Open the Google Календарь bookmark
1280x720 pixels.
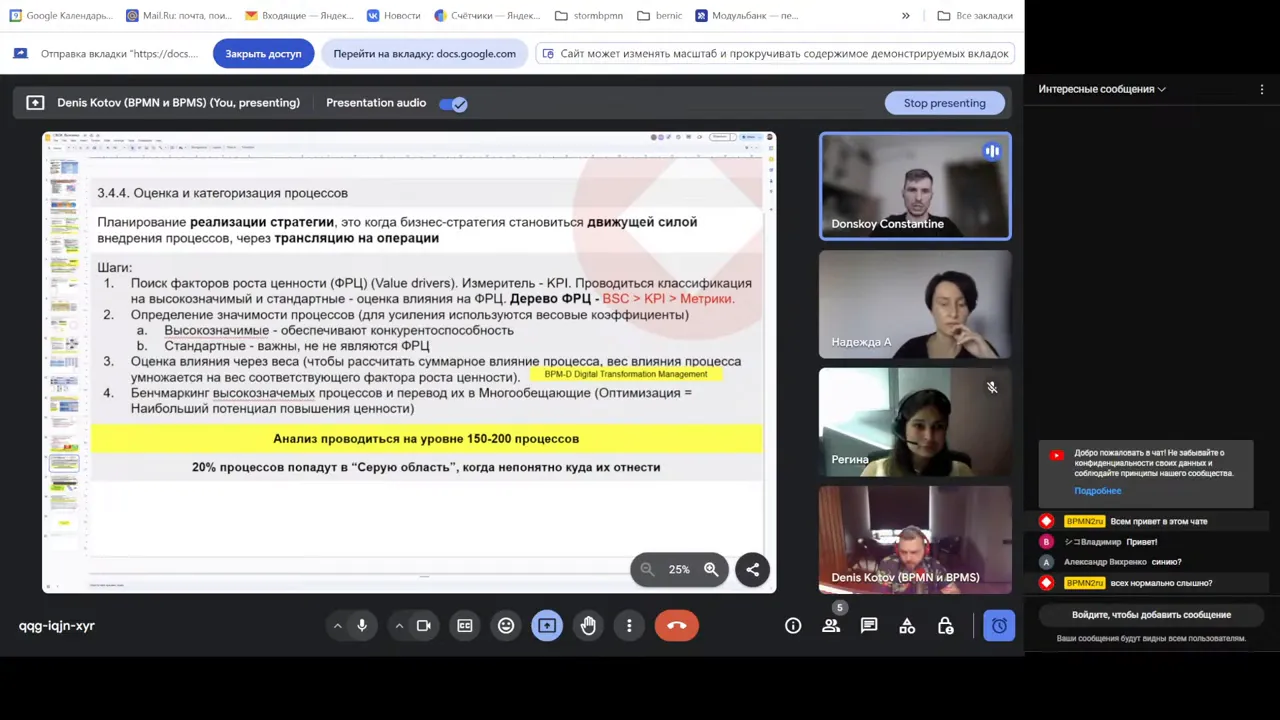tap(62, 16)
